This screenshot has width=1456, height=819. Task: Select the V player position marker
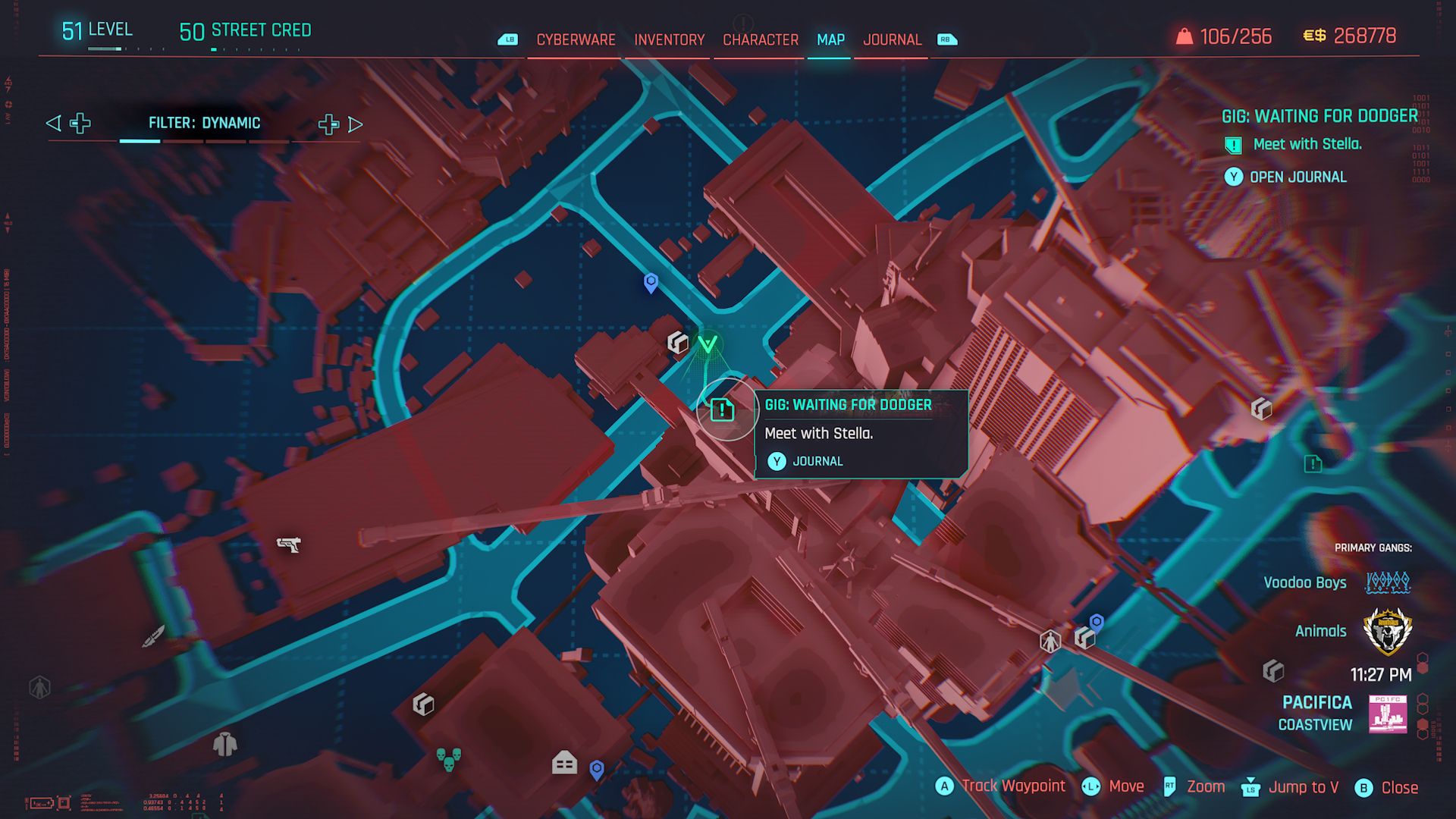(708, 345)
